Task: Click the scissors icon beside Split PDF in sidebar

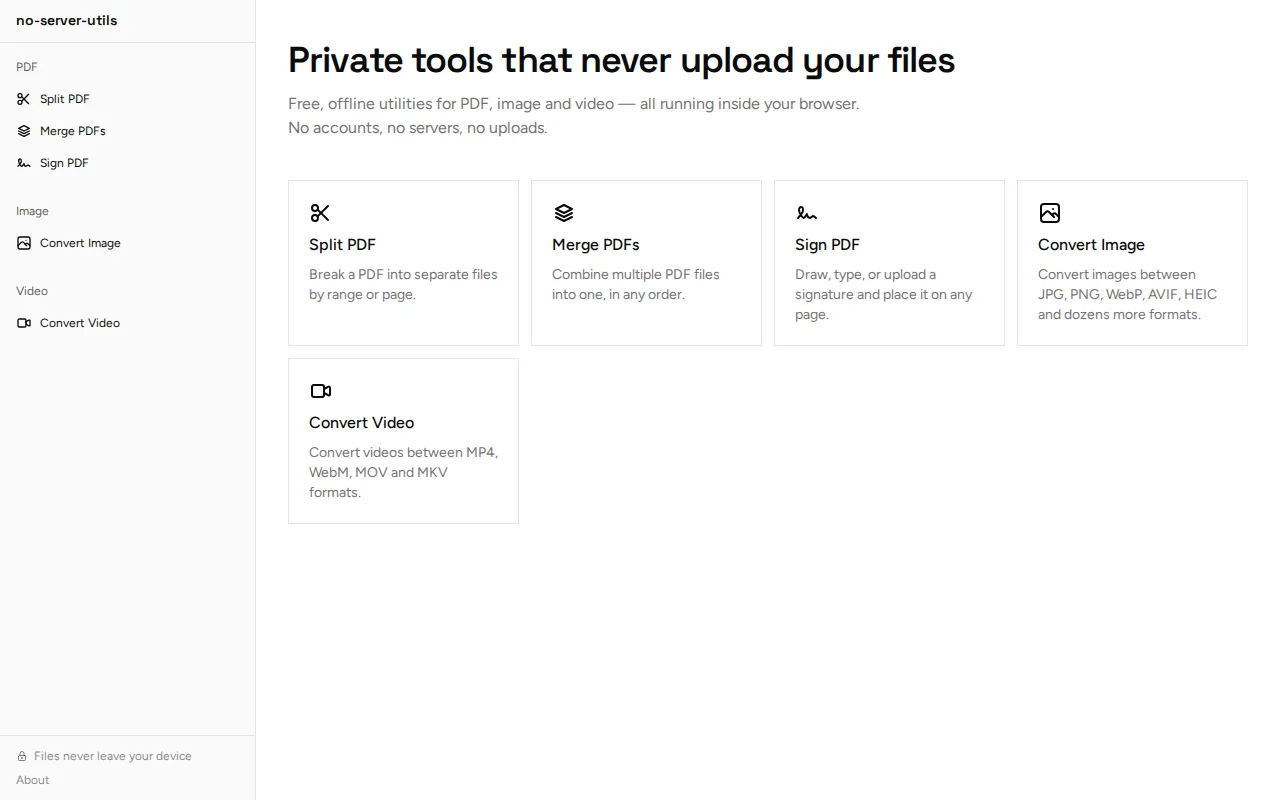Action: click(24, 99)
